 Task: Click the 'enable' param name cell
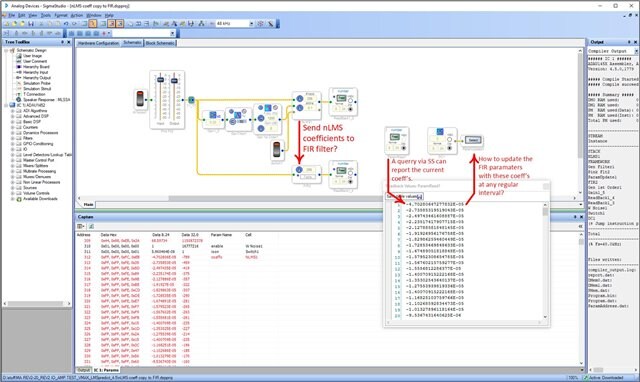pyautogui.click(x=217, y=246)
